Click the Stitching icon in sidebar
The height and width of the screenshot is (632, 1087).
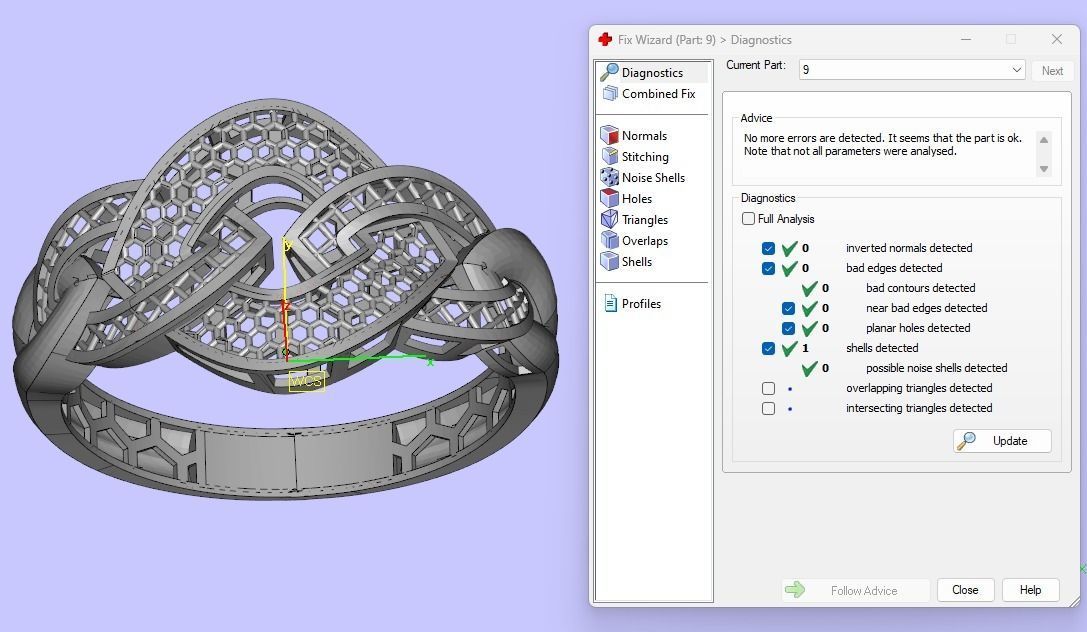pyautogui.click(x=609, y=156)
